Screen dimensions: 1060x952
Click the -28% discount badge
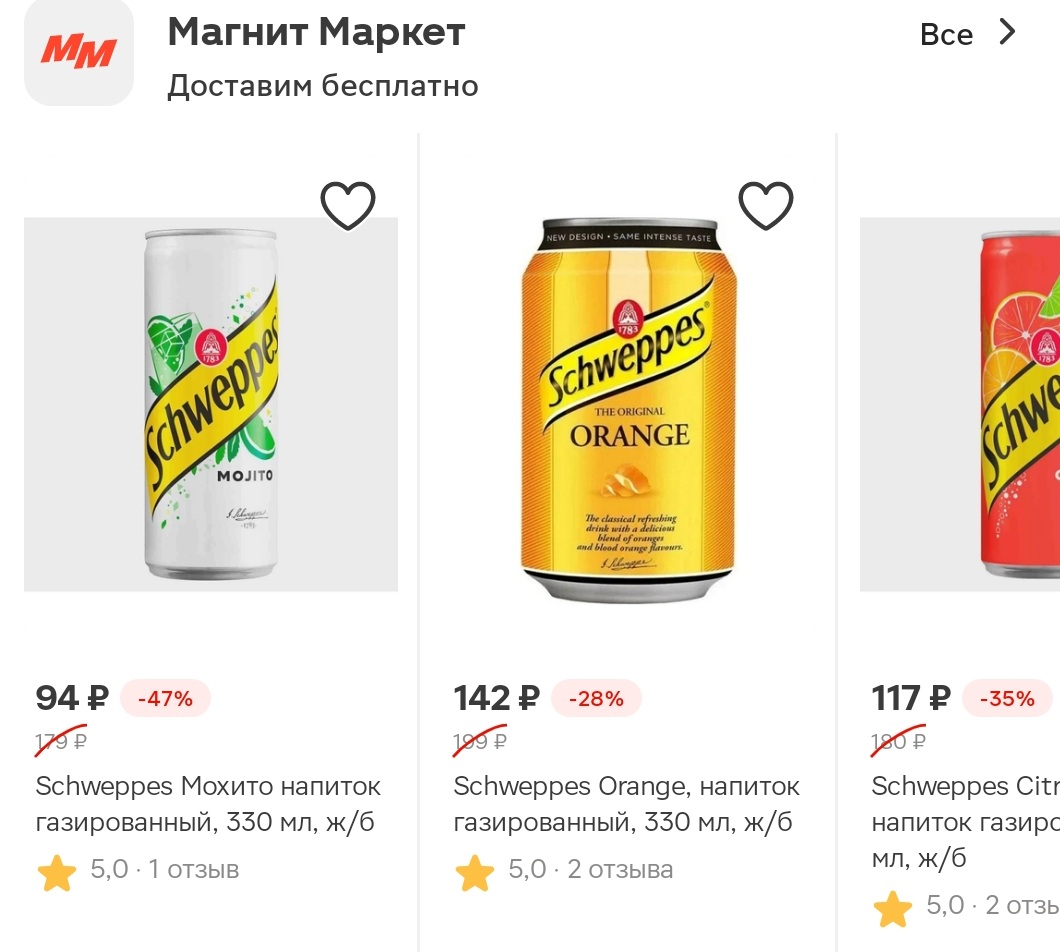[x=596, y=698]
